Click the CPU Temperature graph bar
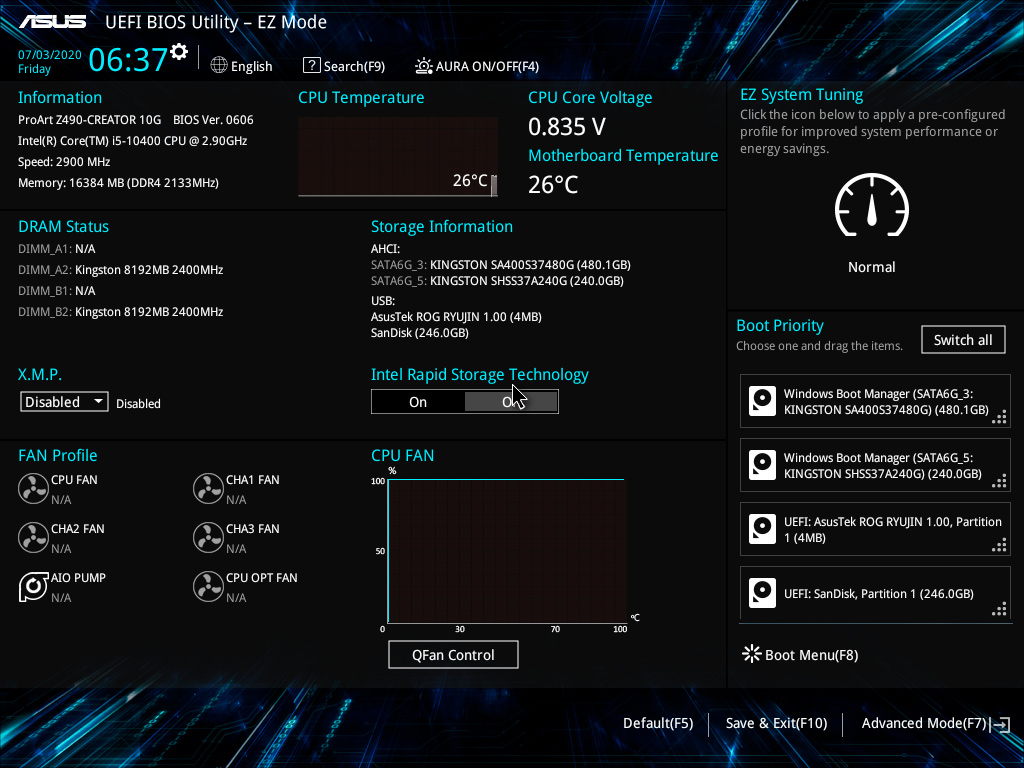This screenshot has height=768, width=1024. 494,185
